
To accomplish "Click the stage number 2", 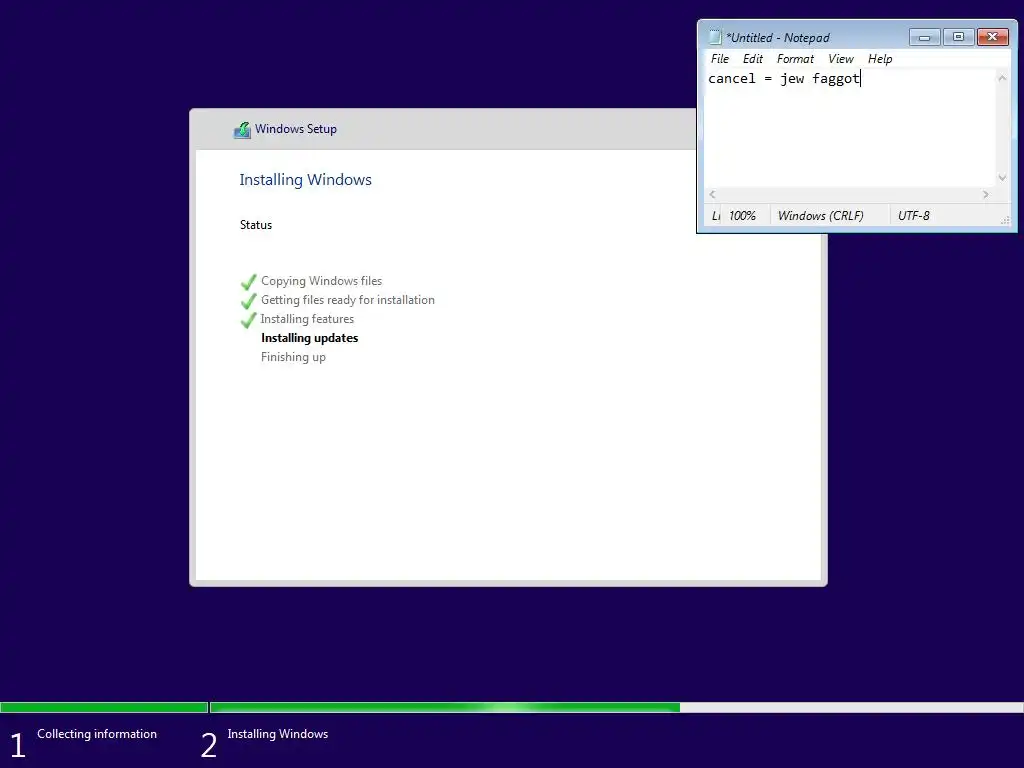I will coord(209,745).
